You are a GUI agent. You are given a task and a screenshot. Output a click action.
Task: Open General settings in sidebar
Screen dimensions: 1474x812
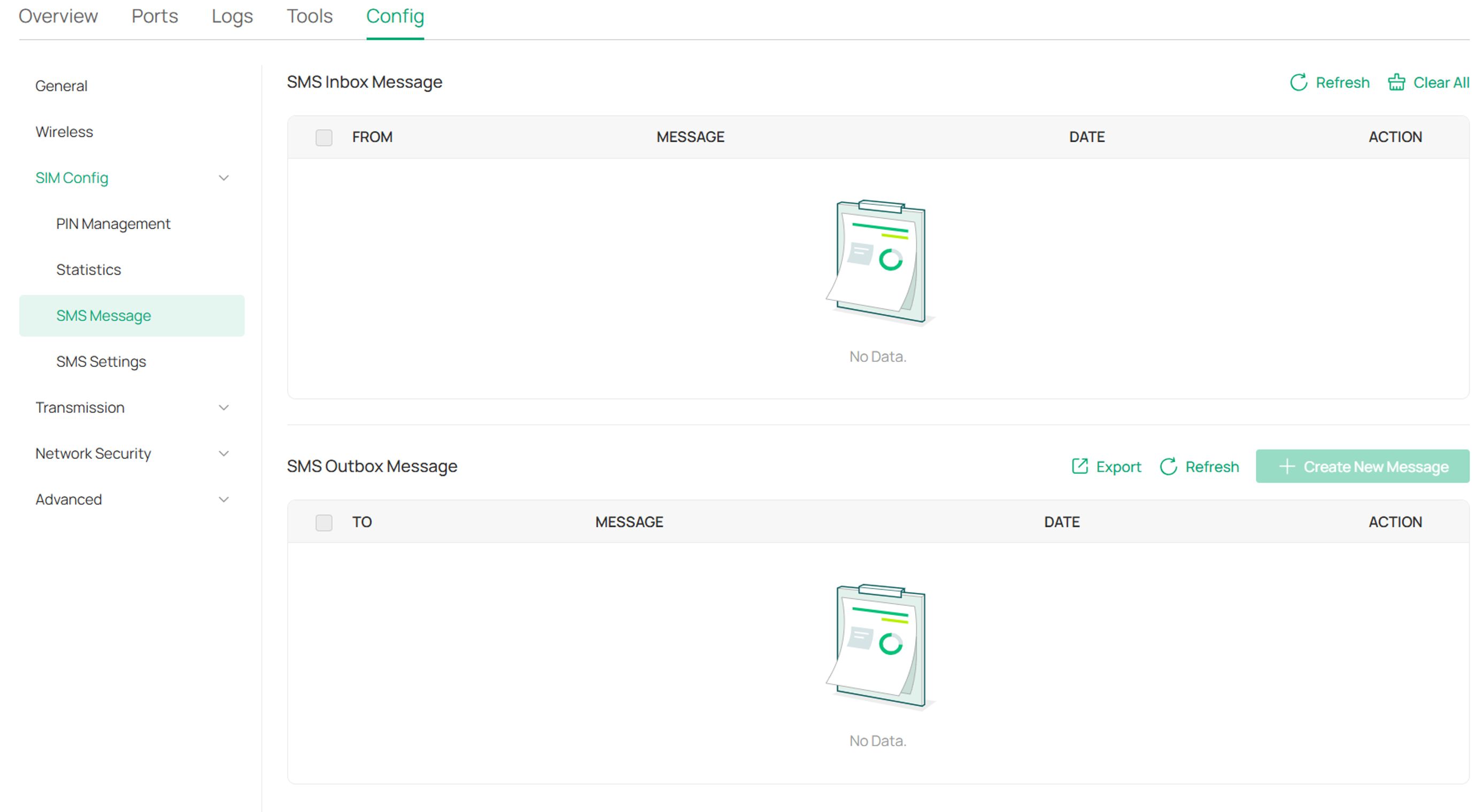tap(61, 86)
